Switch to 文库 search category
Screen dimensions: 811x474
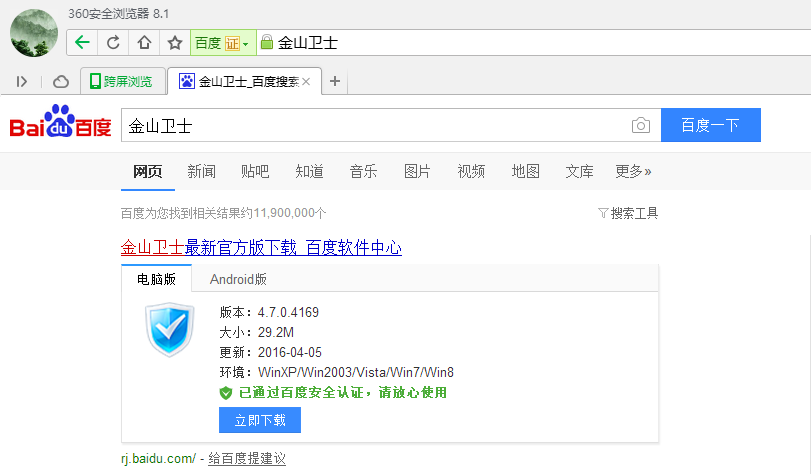coord(579,171)
